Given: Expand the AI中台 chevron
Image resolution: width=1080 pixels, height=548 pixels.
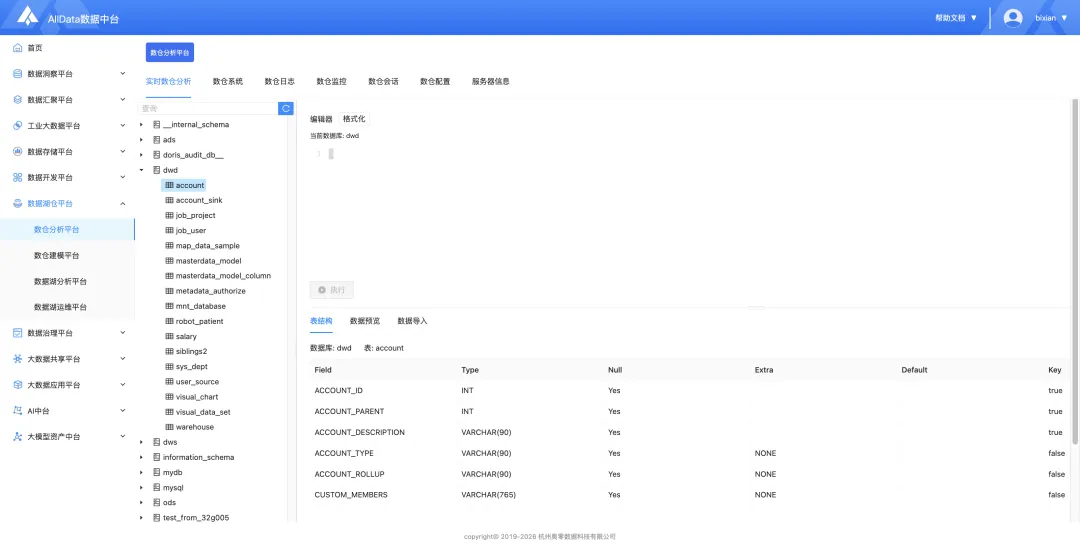Looking at the screenshot, I should click(123, 410).
